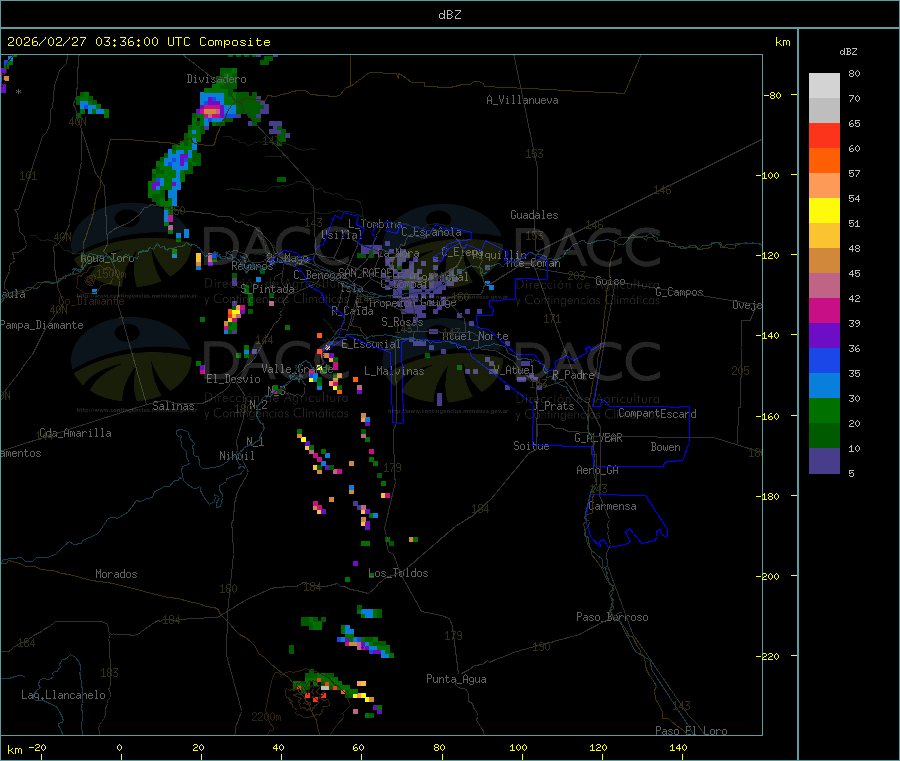Click the 100 km bottom axis label
900x761 pixels.
pos(518,747)
